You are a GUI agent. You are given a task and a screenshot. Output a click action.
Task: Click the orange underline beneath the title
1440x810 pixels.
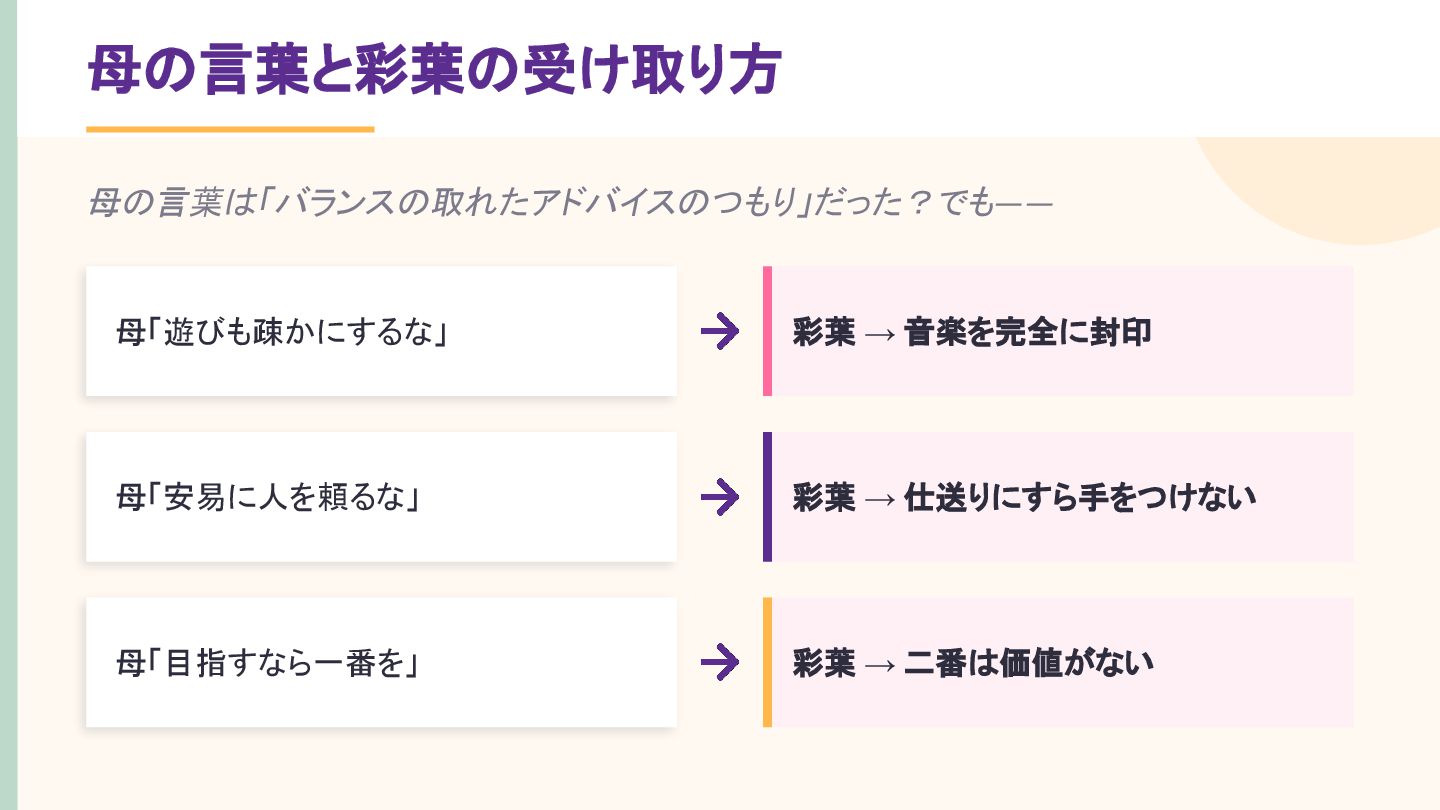[x=230, y=129]
